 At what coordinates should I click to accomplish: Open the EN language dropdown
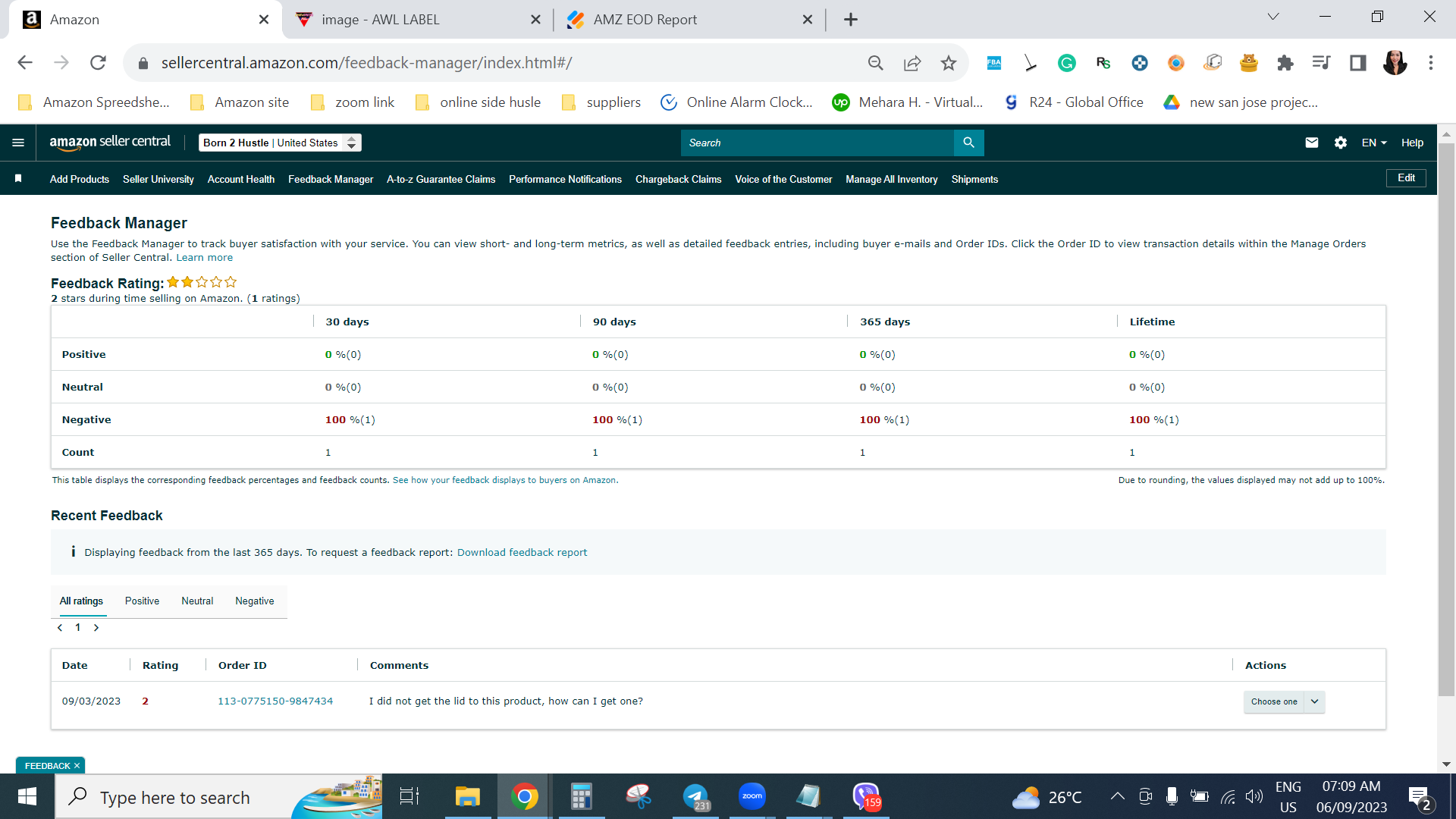pos(1374,143)
